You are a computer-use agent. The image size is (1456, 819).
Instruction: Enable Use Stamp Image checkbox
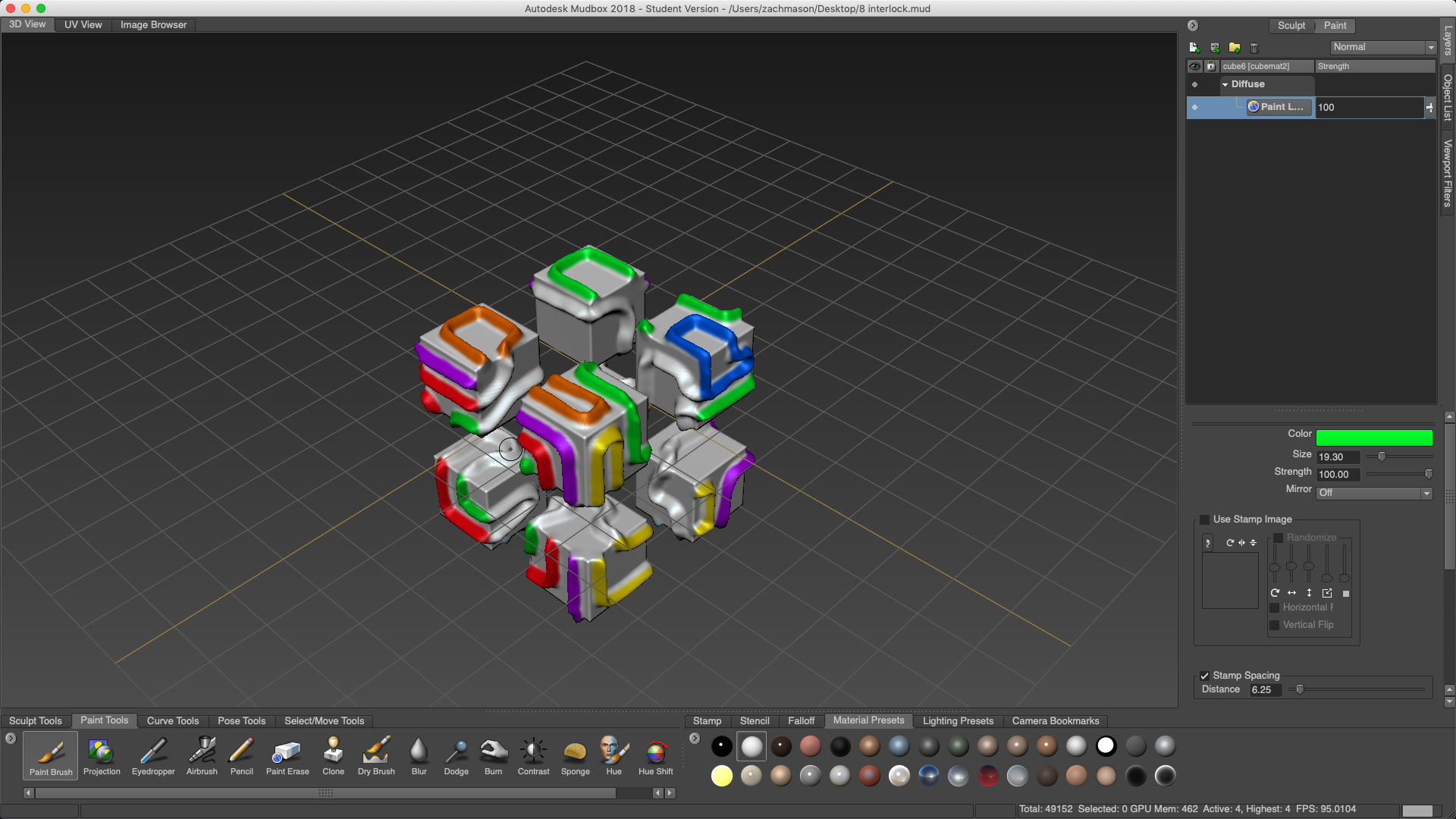click(x=1204, y=519)
